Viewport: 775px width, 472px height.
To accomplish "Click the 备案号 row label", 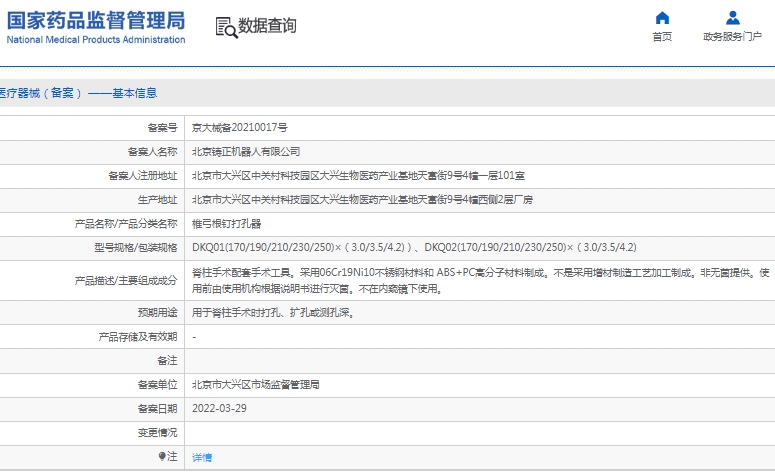I will [x=162, y=128].
